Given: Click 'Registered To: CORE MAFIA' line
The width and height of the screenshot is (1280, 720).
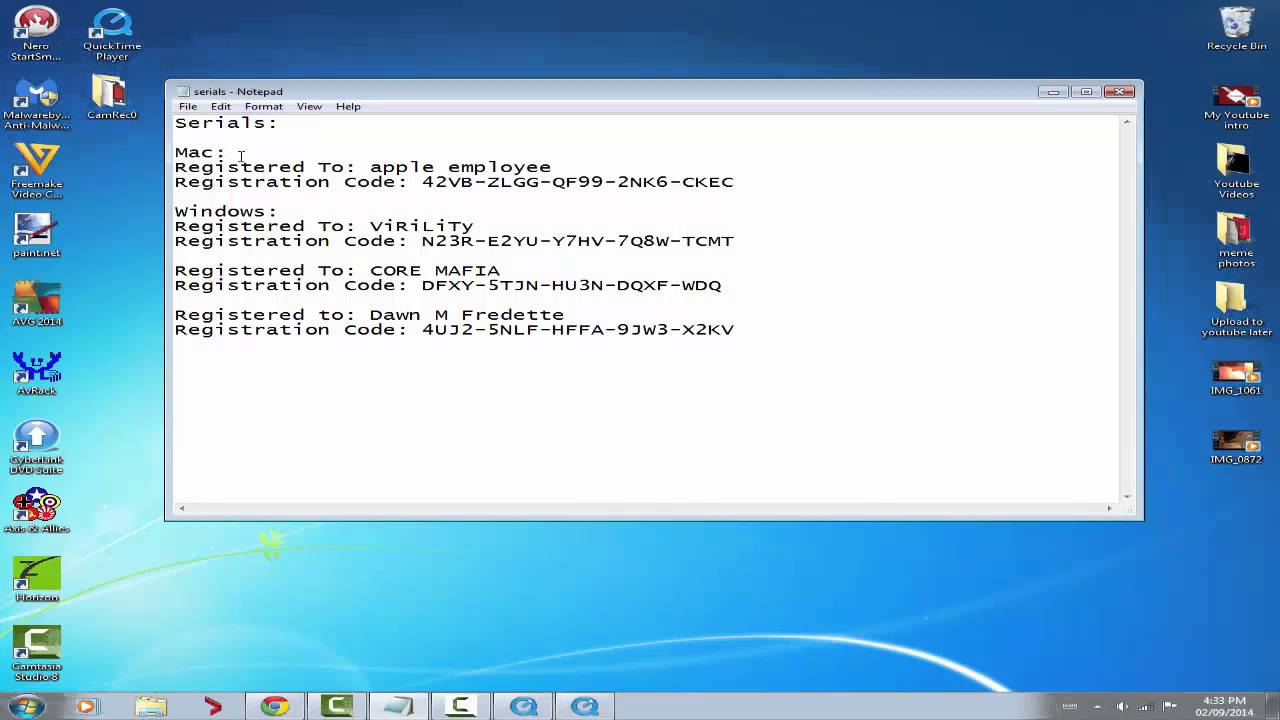Looking at the screenshot, I should coord(337,270).
